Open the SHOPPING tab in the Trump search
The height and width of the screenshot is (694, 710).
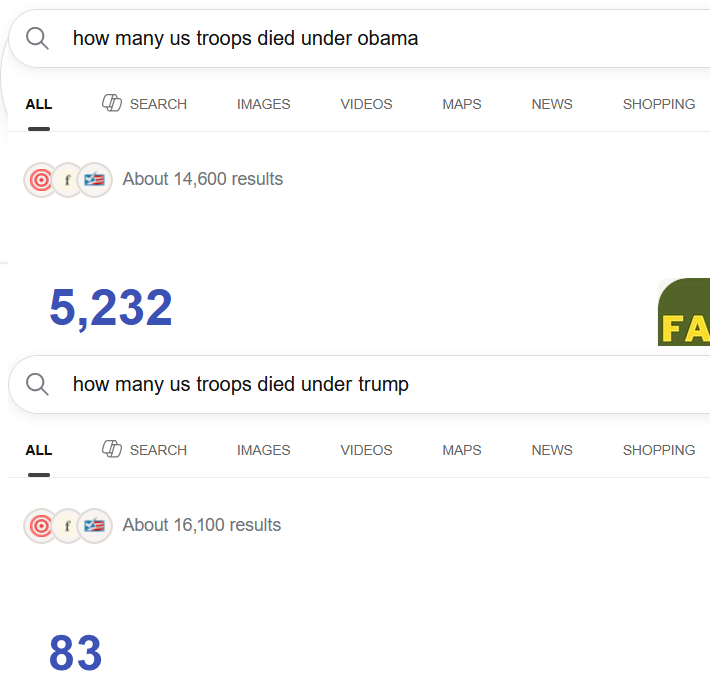point(659,450)
